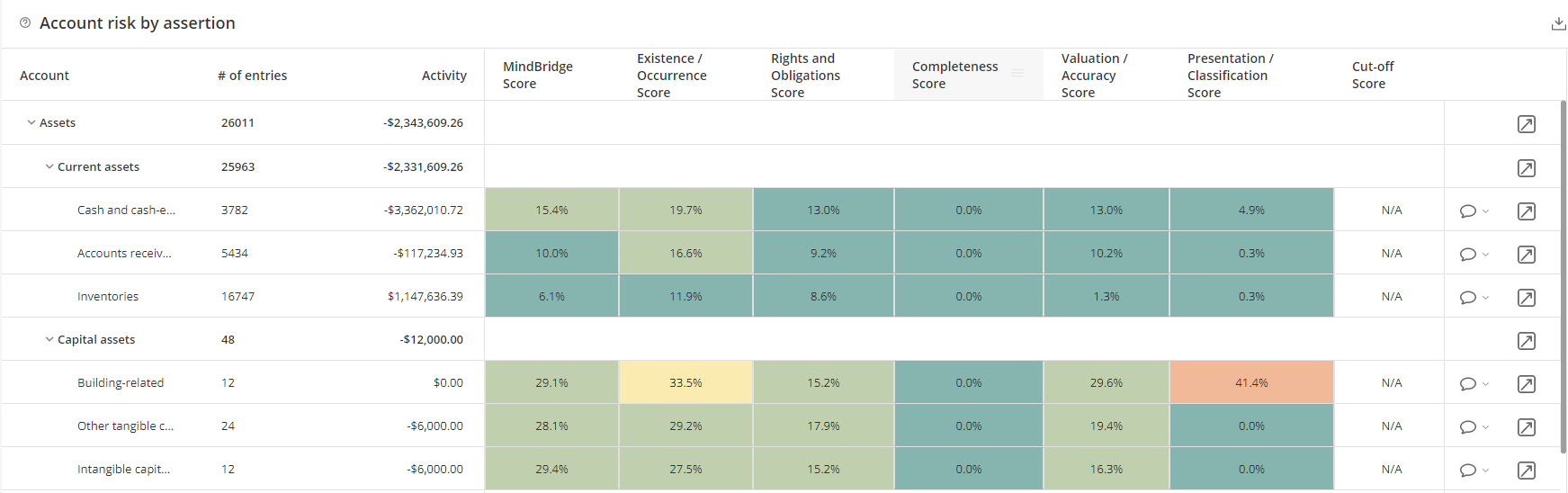Select Building-related 33.5% Existence score cell

(685, 382)
